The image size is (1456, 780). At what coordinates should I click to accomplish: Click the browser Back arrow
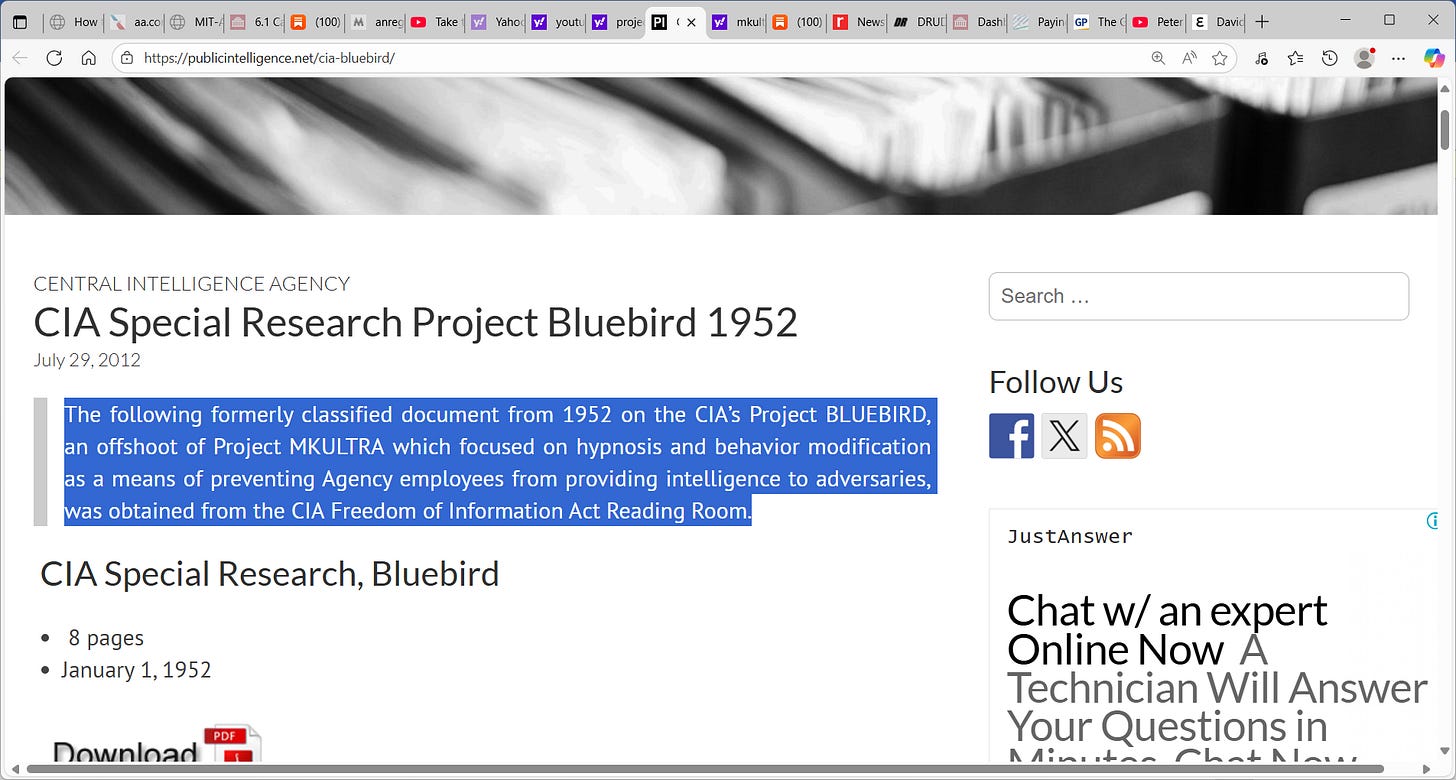(x=20, y=58)
